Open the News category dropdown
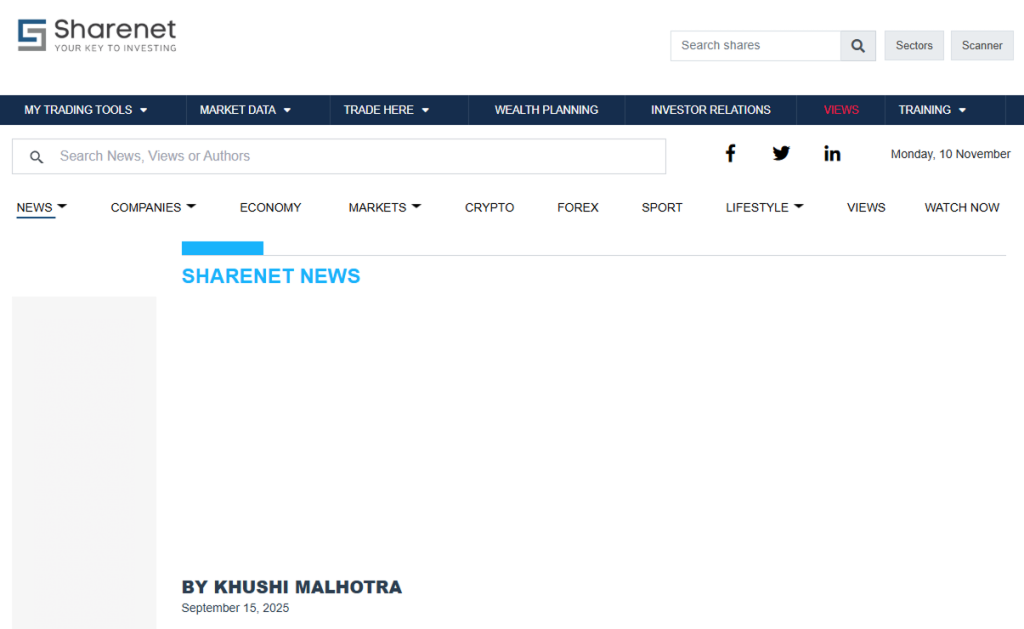The width and height of the screenshot is (1024, 629). (41, 208)
